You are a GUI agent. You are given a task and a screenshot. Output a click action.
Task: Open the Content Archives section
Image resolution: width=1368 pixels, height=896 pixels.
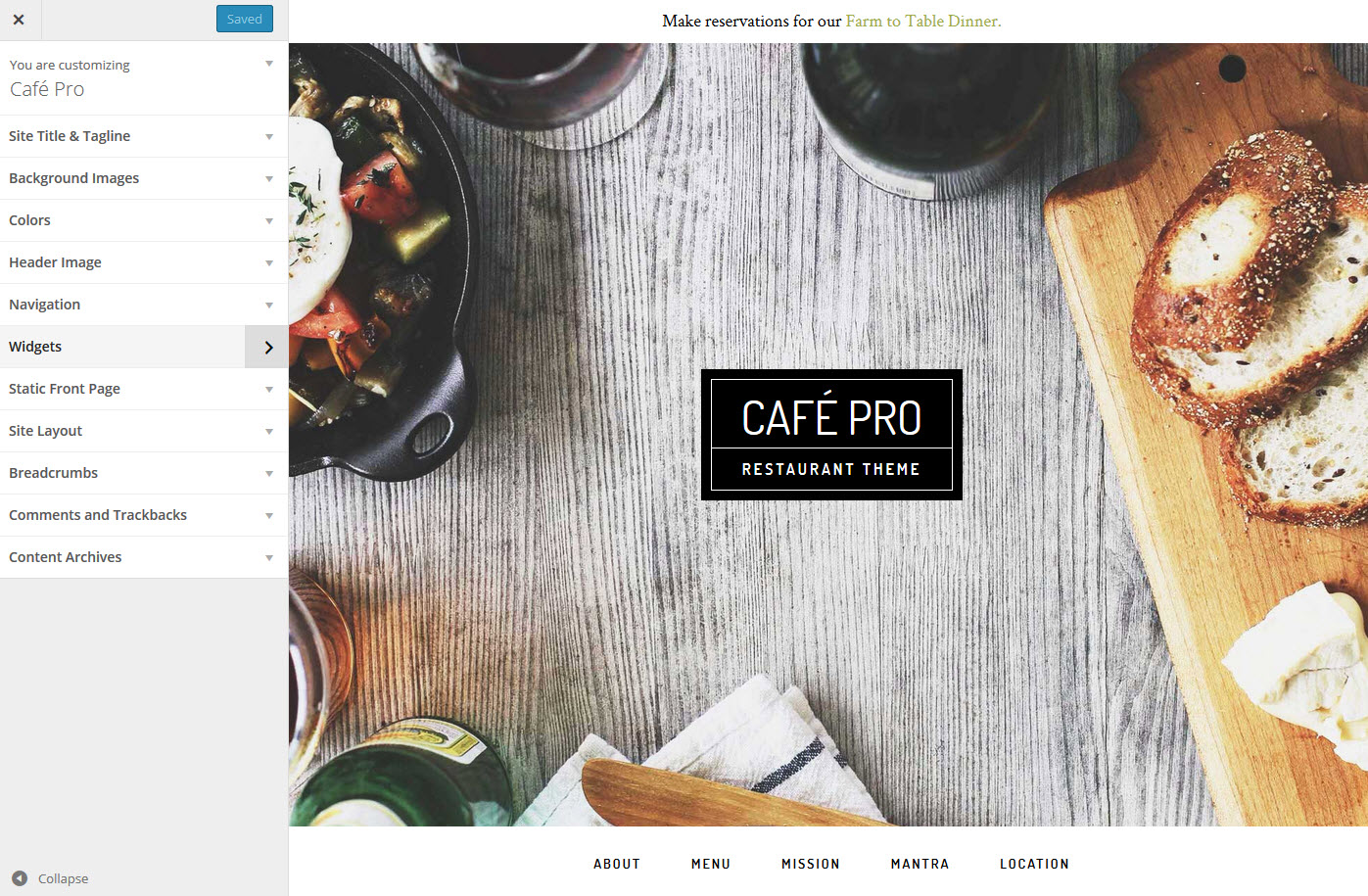pyautogui.click(x=144, y=557)
